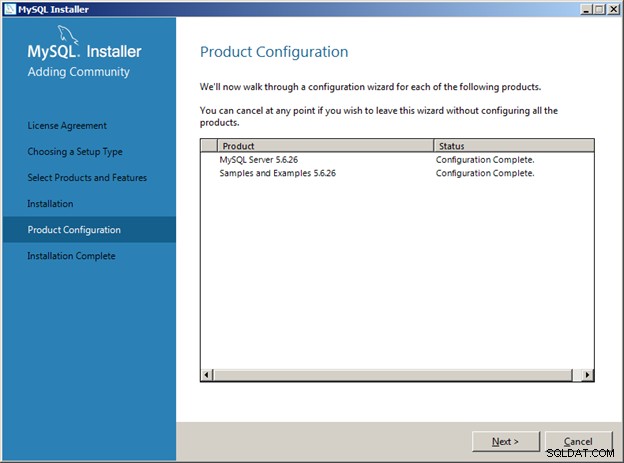Click the left scrollbar arrow
Viewport: 624px width, 463px height.
[207, 375]
